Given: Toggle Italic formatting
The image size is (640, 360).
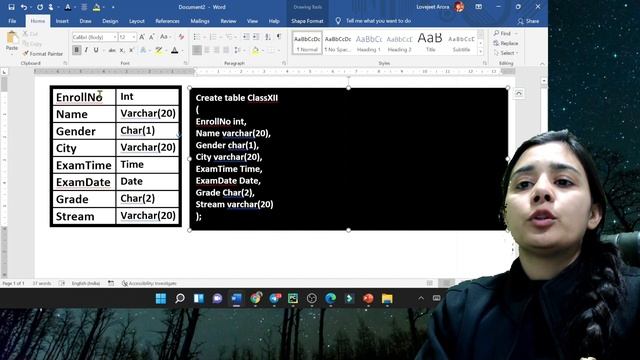Looking at the screenshot, I should coord(86,50).
